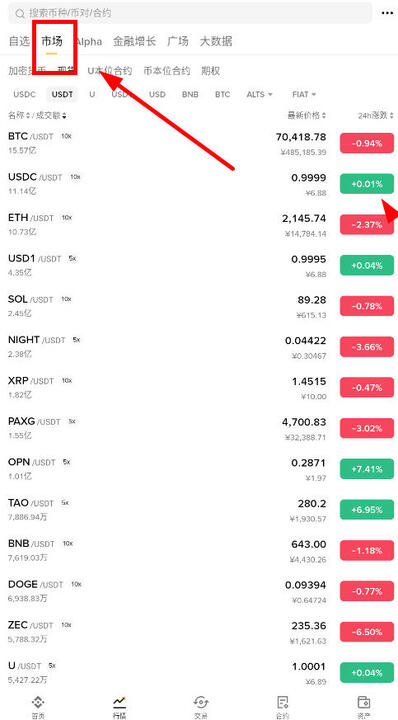Screen dimensions: 398x720
Task: Switch to the 大数据 tab
Action: [216, 41]
